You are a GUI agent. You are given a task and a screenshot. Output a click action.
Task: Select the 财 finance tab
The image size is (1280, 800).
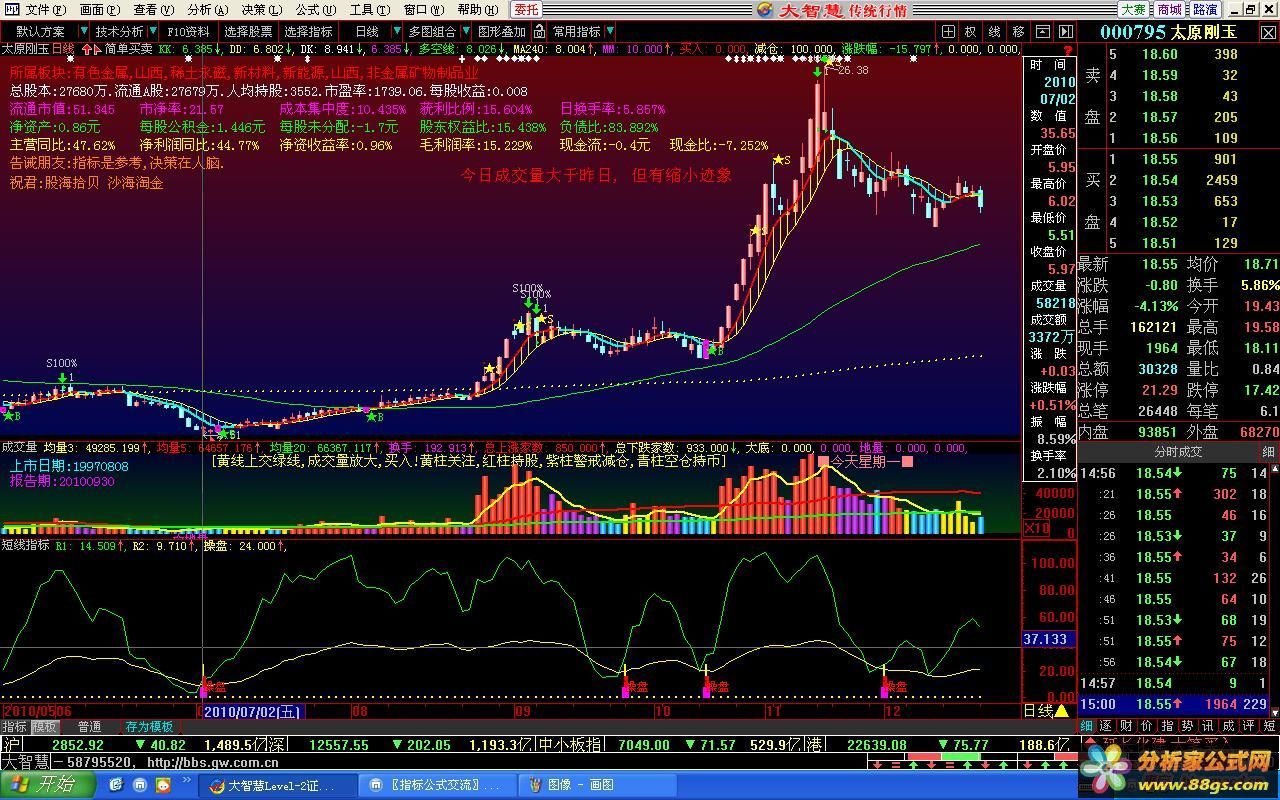(1124, 726)
